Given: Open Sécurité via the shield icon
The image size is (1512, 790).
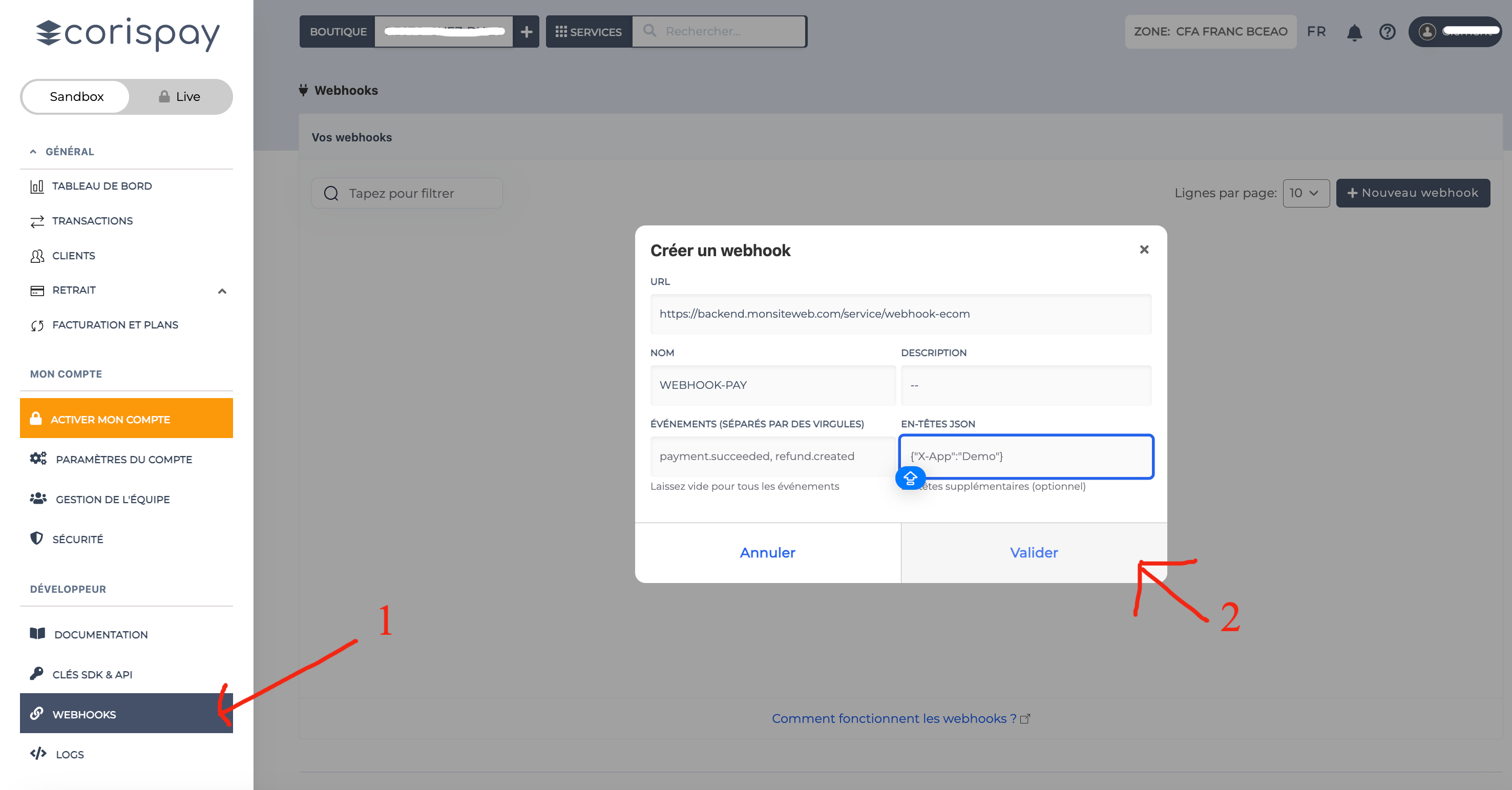Looking at the screenshot, I should click(x=37, y=539).
